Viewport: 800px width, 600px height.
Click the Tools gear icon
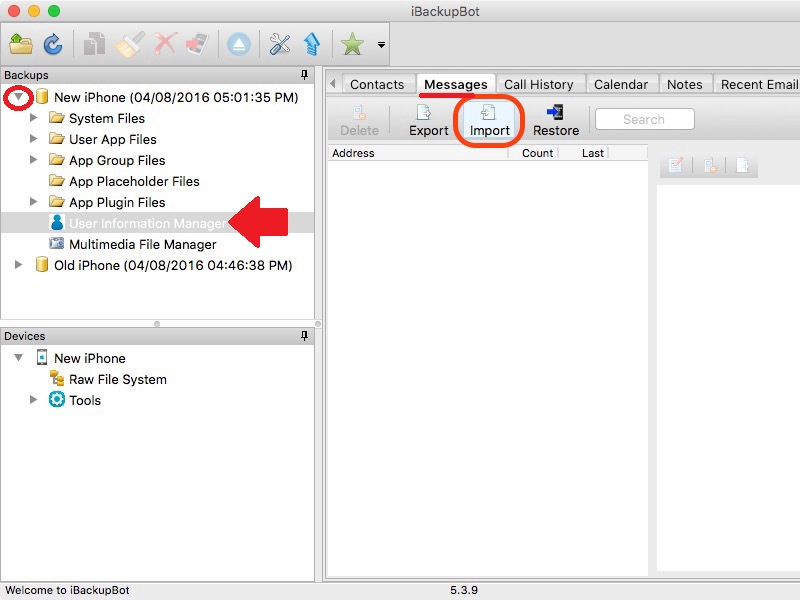point(57,399)
